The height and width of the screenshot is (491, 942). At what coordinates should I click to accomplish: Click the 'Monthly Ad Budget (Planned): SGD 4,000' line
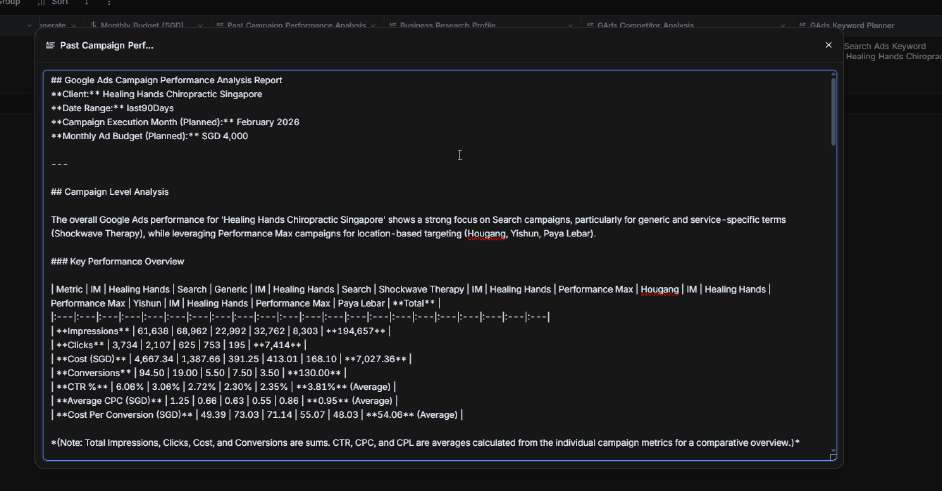tap(149, 136)
